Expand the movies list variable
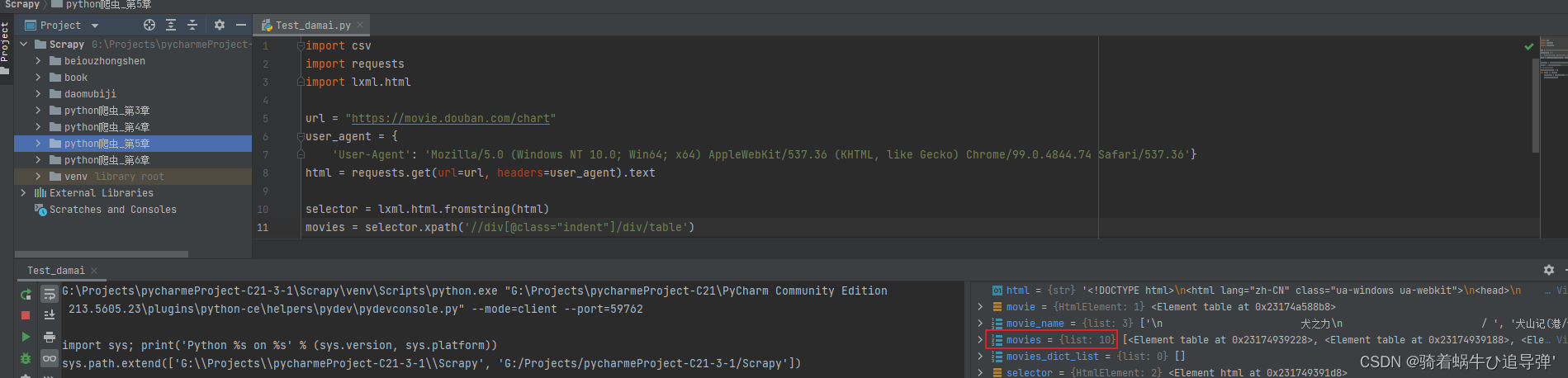Viewport: 1568px width, 378px height. 980,340
